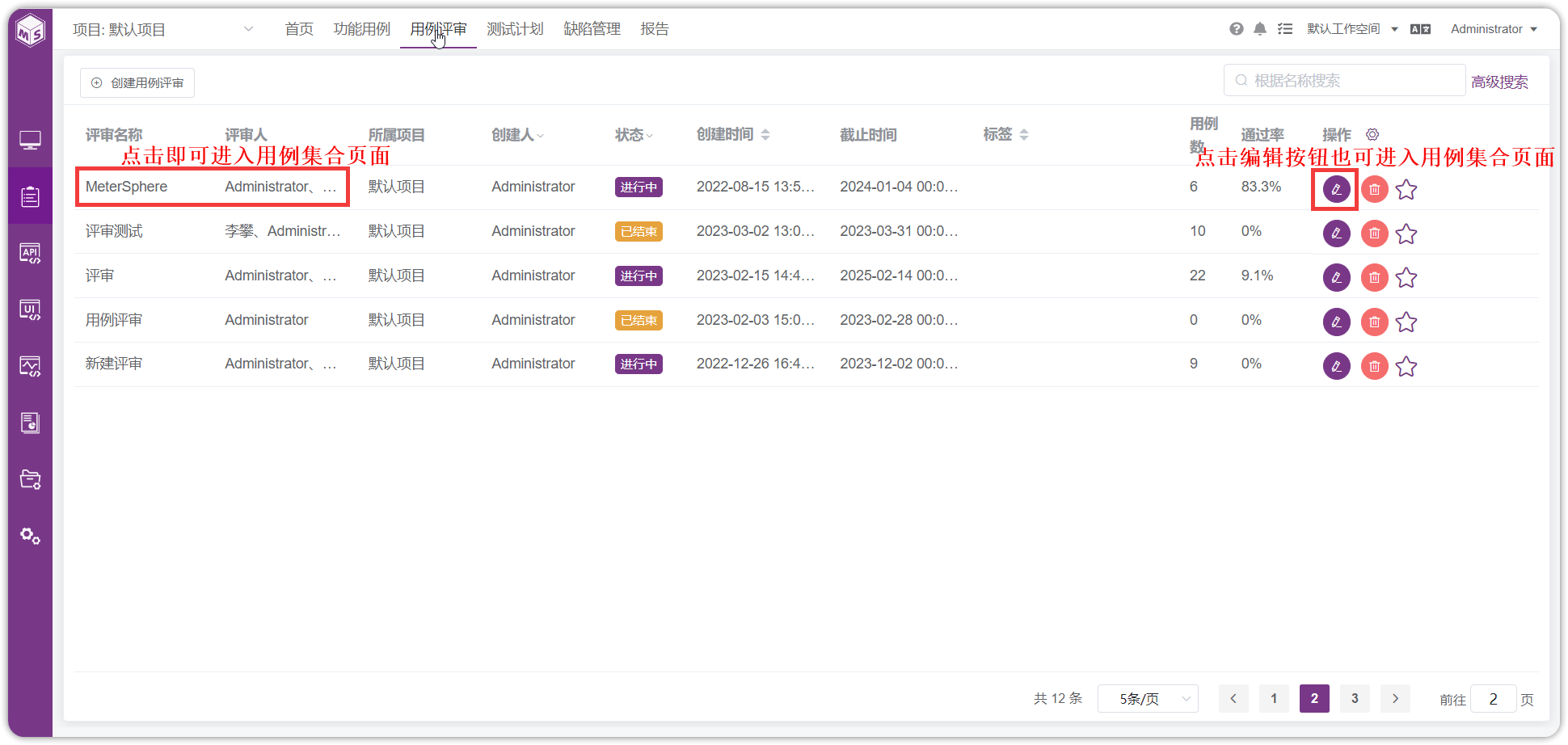Star the MeterSphere review row
The image size is (1568, 745).
tap(1406, 189)
